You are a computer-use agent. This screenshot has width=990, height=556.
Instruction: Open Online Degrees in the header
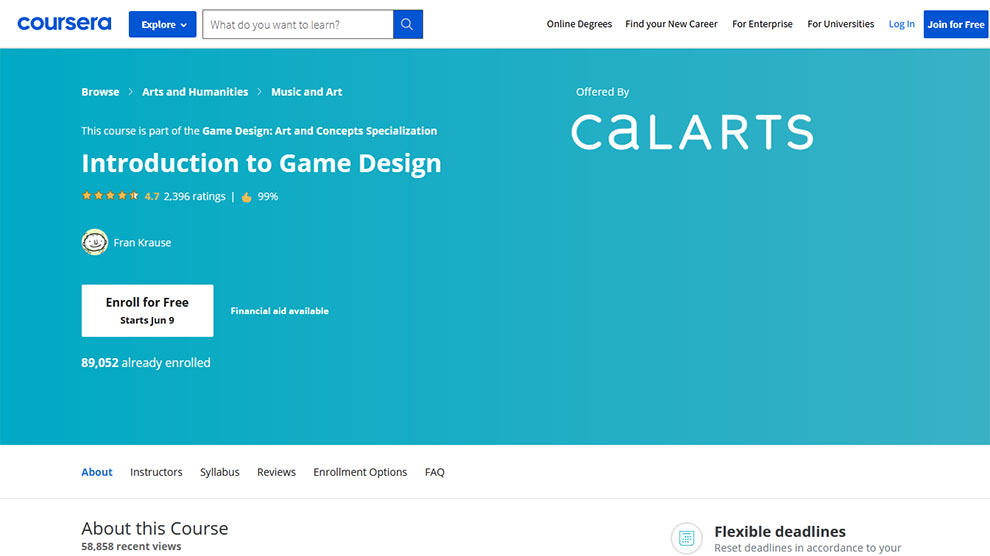pos(579,24)
